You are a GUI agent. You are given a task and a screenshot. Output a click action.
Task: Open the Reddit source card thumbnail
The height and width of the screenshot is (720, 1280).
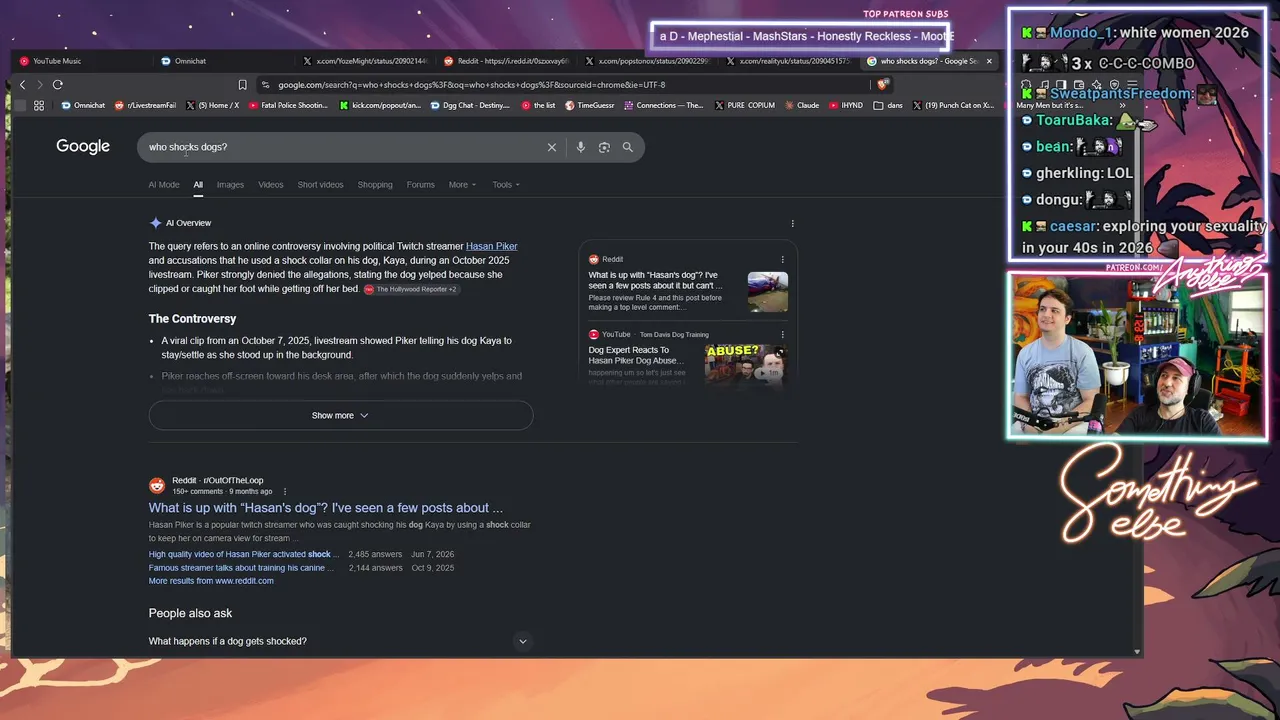768,292
